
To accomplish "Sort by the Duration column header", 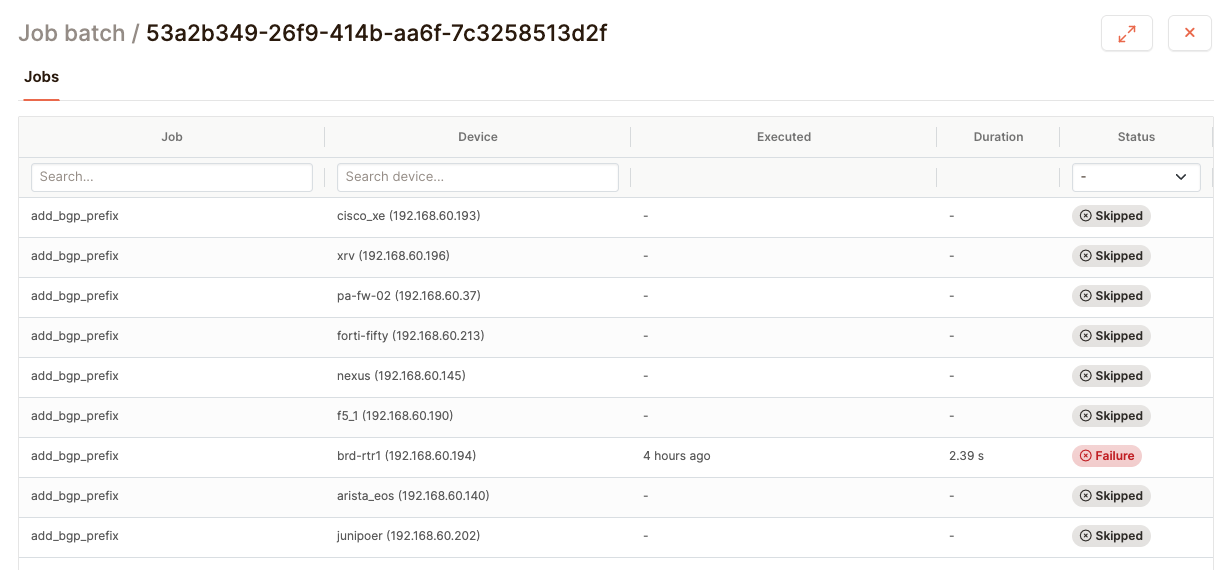I will pyautogui.click(x=998, y=137).
